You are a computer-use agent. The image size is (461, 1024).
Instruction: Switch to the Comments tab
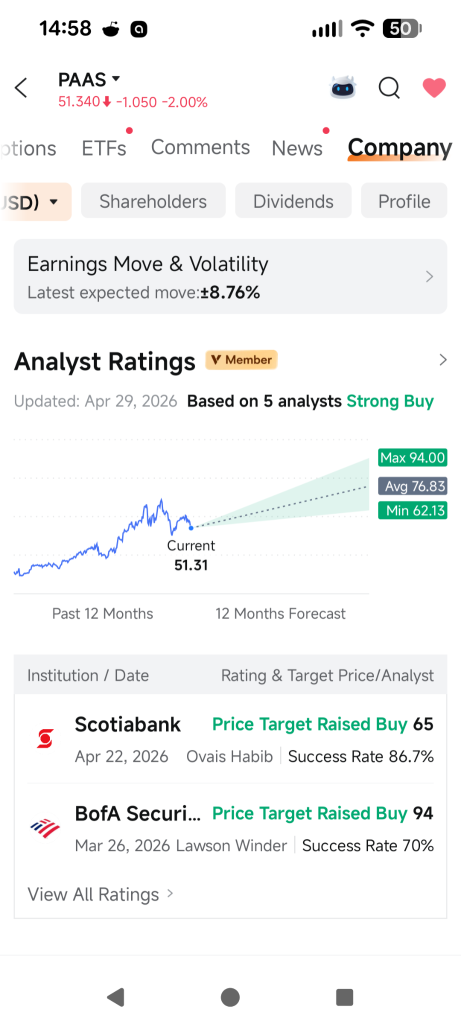point(200,148)
